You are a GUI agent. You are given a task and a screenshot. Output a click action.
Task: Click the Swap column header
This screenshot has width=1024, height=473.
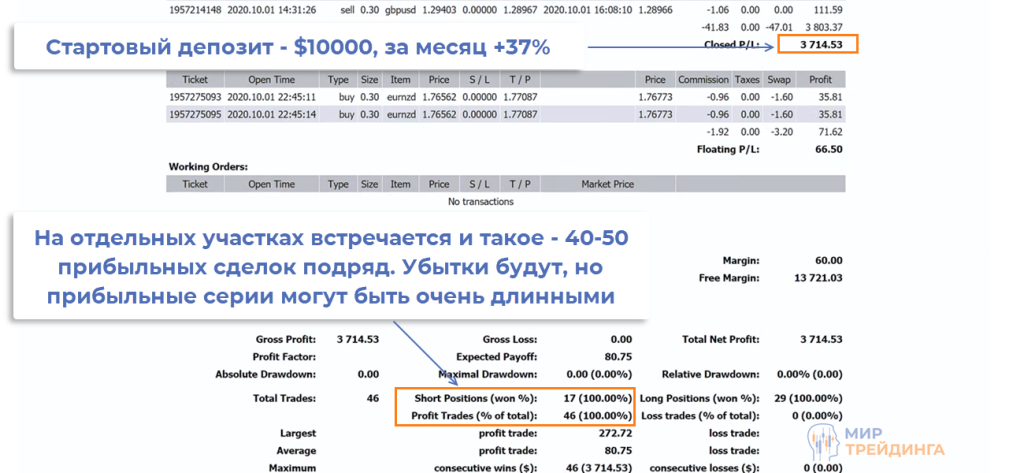pyautogui.click(x=779, y=80)
